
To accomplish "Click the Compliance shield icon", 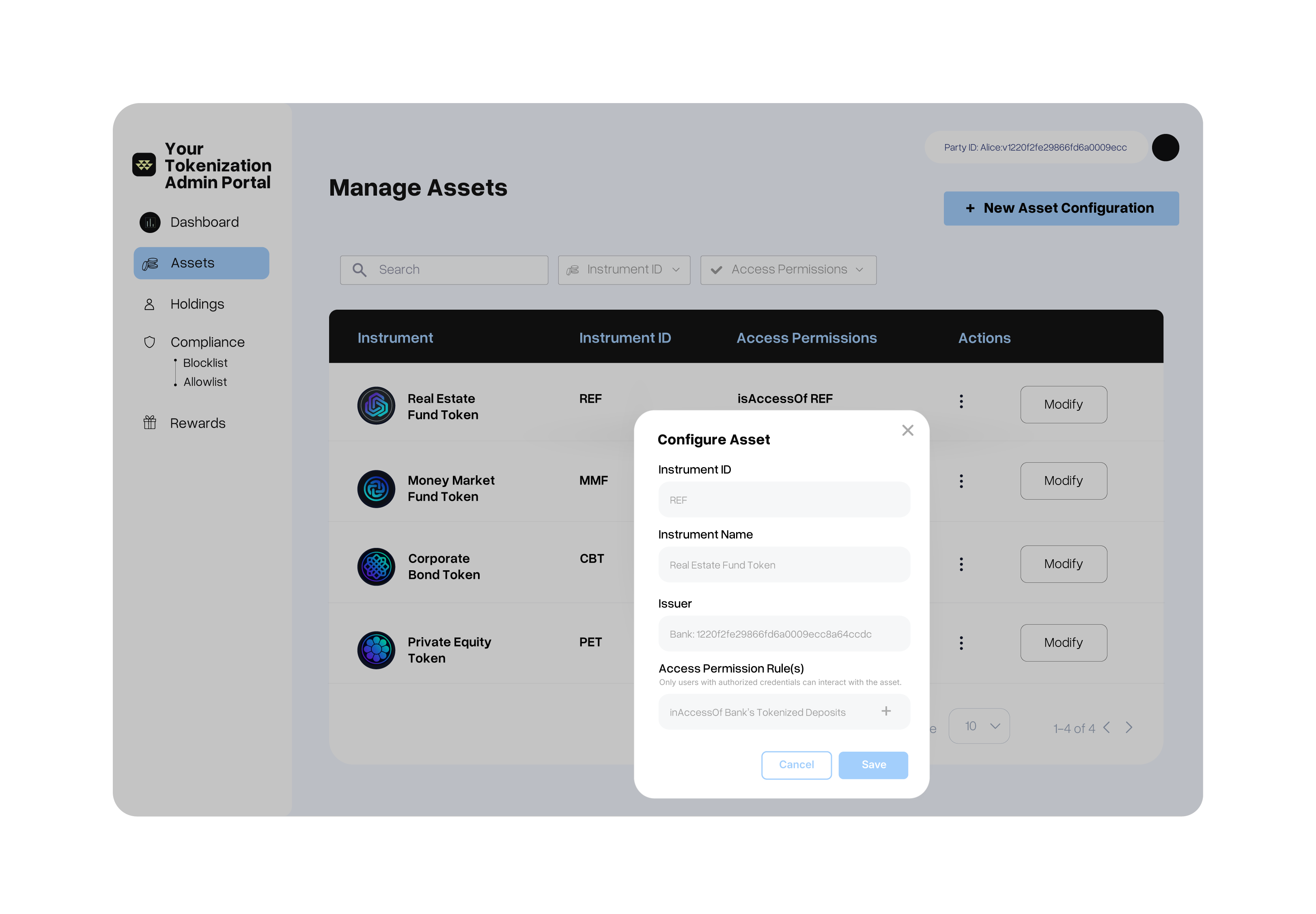I will click(x=149, y=342).
